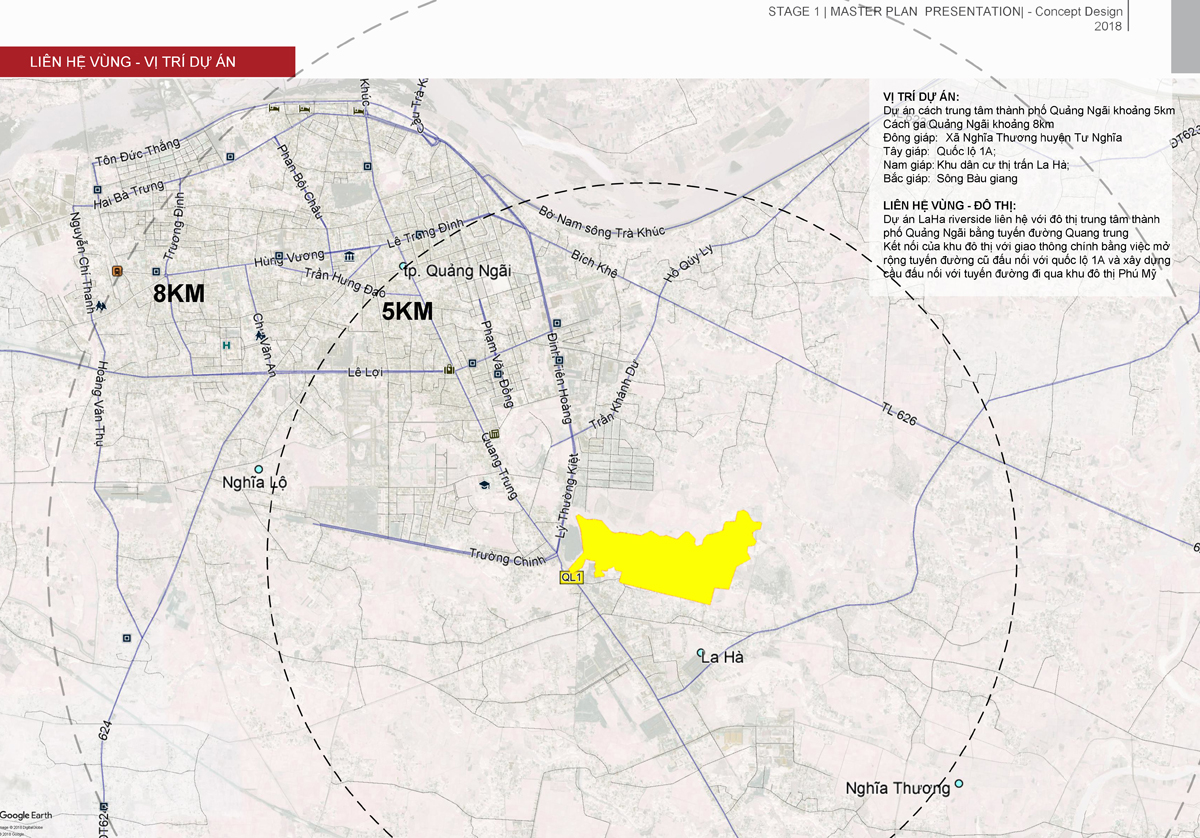This screenshot has height=838, width=1200.
Task: Click the Nguyễn Chí Thanh street label
Action: click(82, 262)
